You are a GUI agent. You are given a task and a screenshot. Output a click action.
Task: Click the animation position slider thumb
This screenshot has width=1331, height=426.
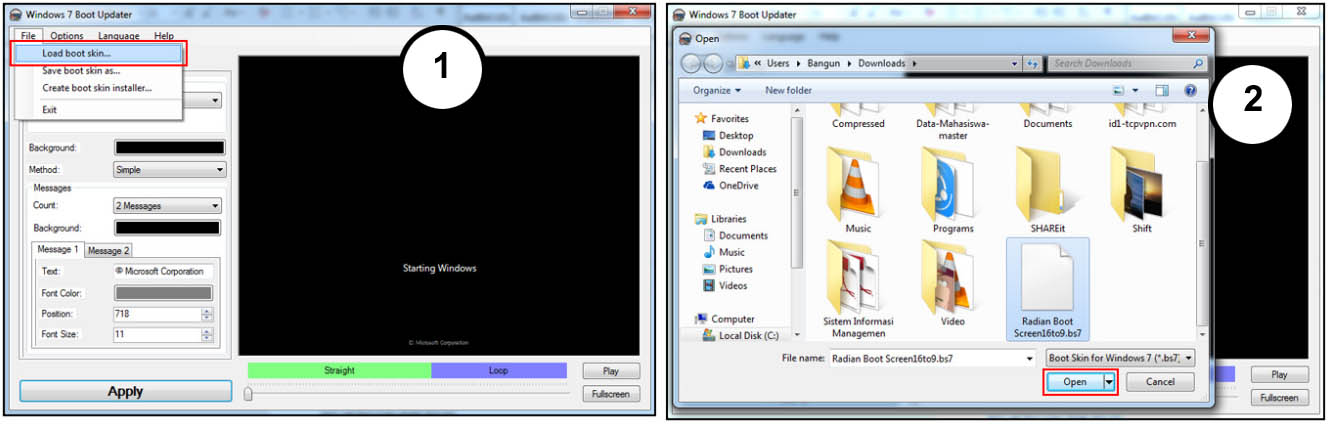(x=248, y=394)
